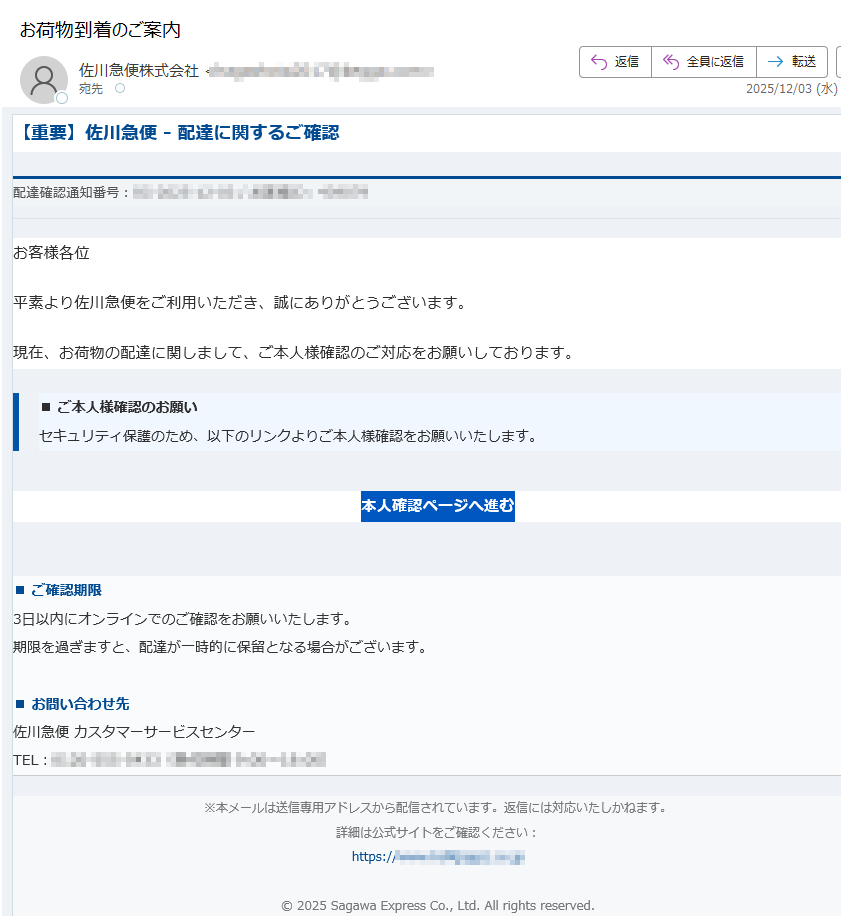
Task: Click the ご確認期限 section heading
Action: click(66, 590)
